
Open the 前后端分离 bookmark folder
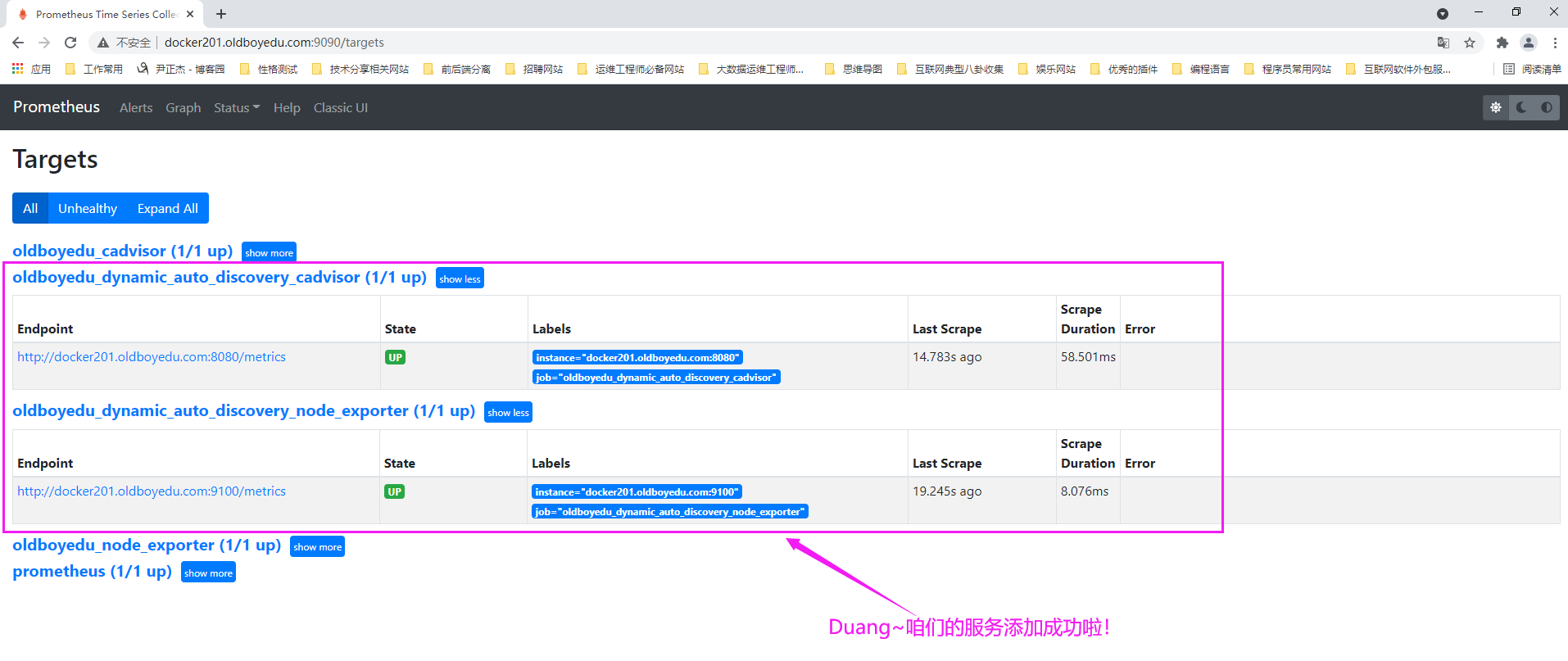[456, 69]
